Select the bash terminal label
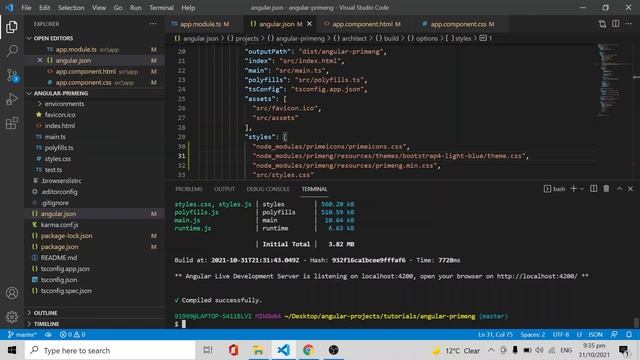640x360 pixels. click(x=555, y=189)
